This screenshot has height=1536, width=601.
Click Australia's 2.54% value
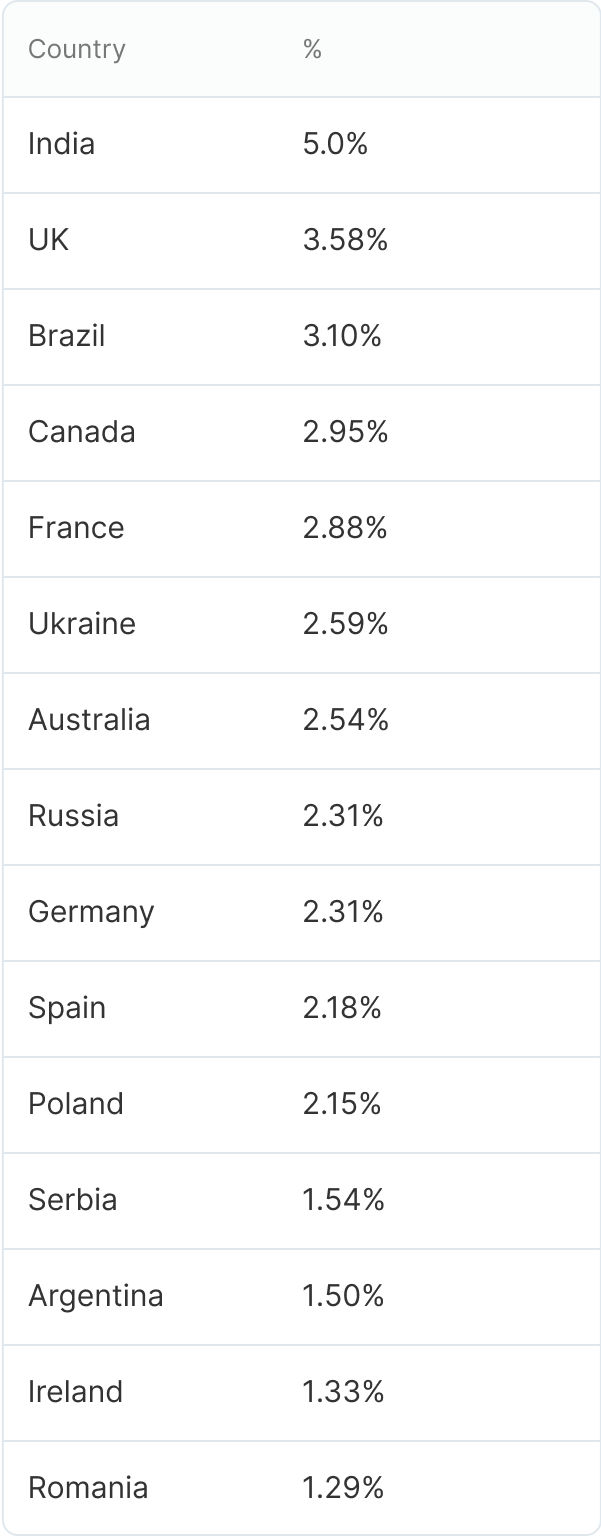(346, 720)
